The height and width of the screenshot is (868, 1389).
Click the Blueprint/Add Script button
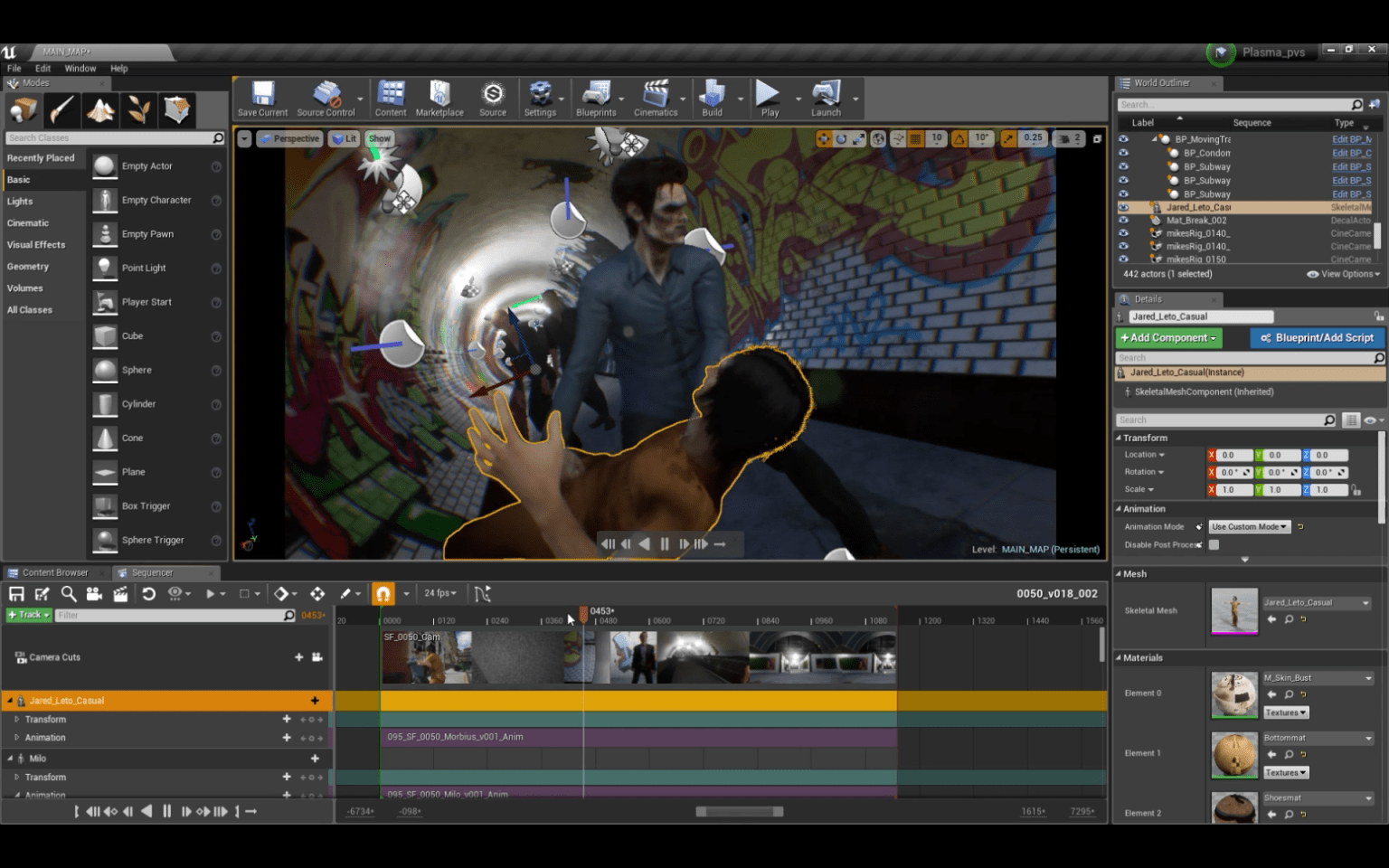(1317, 337)
